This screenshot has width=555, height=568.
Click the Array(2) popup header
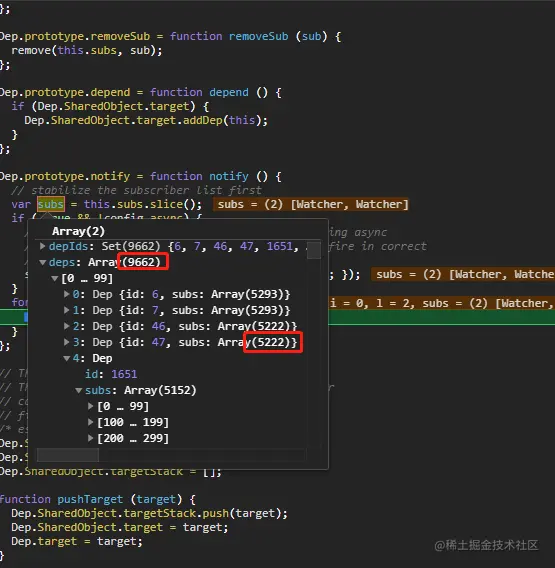(x=78, y=231)
